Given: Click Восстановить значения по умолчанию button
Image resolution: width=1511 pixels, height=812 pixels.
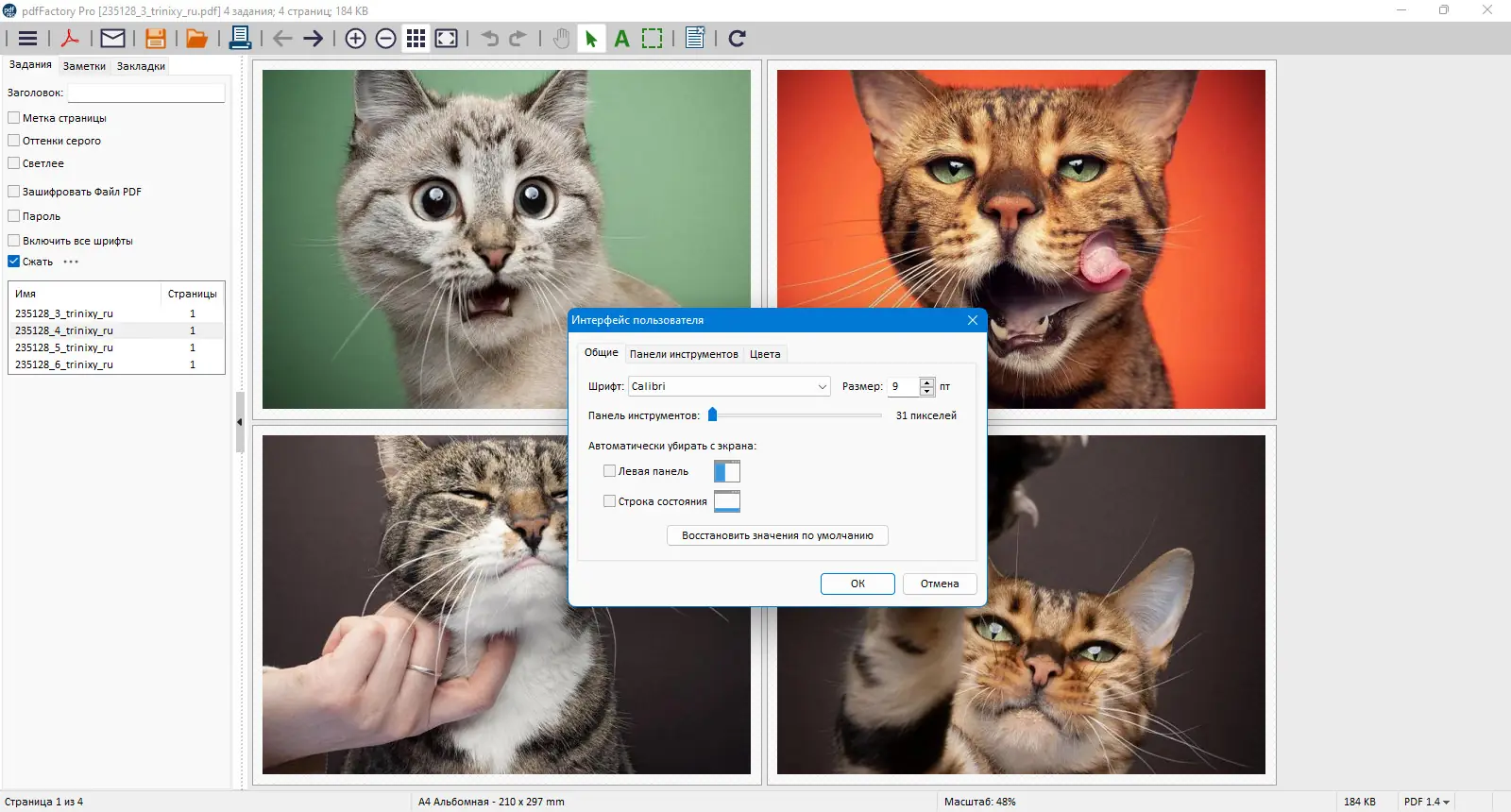Looking at the screenshot, I should click(778, 535).
